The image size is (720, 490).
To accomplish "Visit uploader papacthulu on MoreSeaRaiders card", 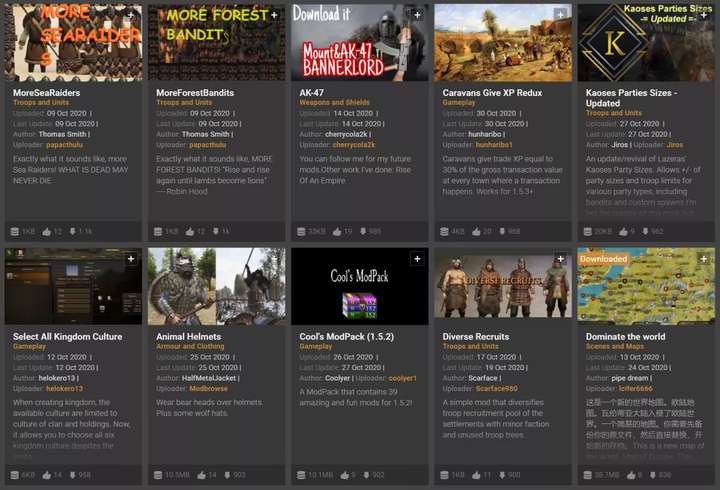I will click(64, 145).
